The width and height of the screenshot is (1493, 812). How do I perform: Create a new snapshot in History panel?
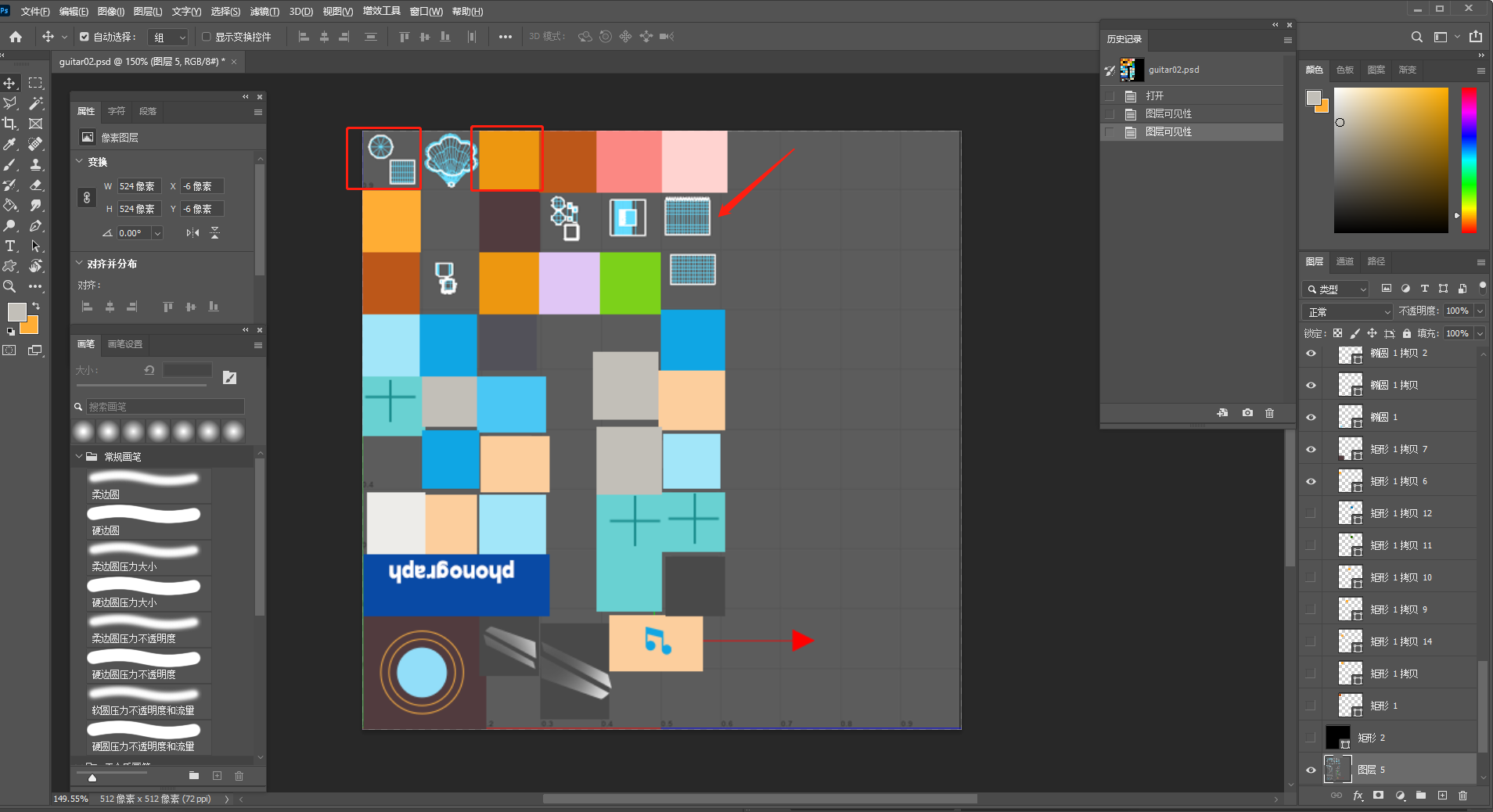point(1247,412)
